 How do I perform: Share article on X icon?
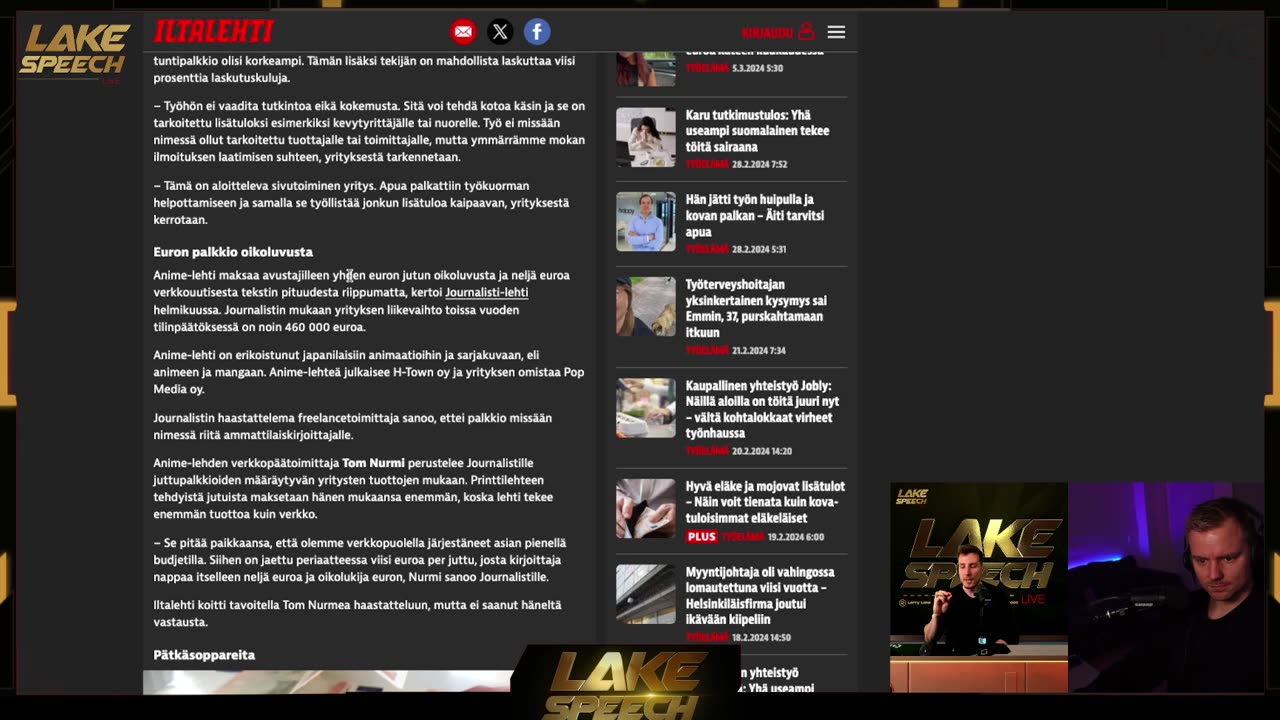tap(500, 32)
